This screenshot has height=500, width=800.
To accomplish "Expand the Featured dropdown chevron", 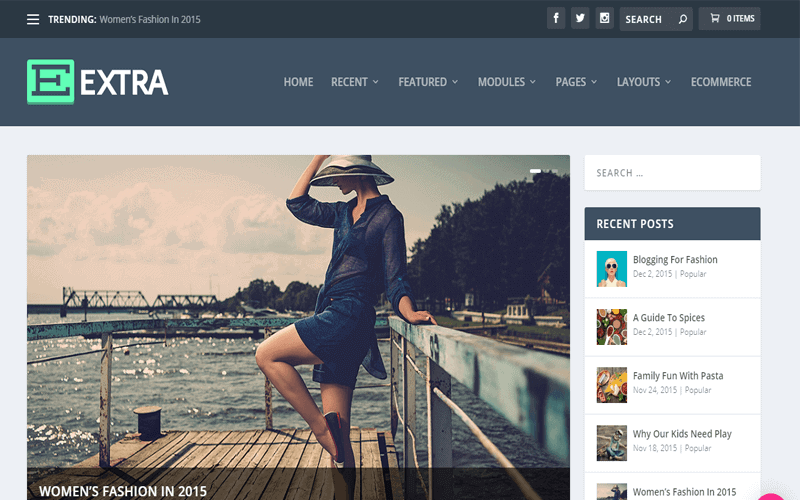I will tap(455, 82).
